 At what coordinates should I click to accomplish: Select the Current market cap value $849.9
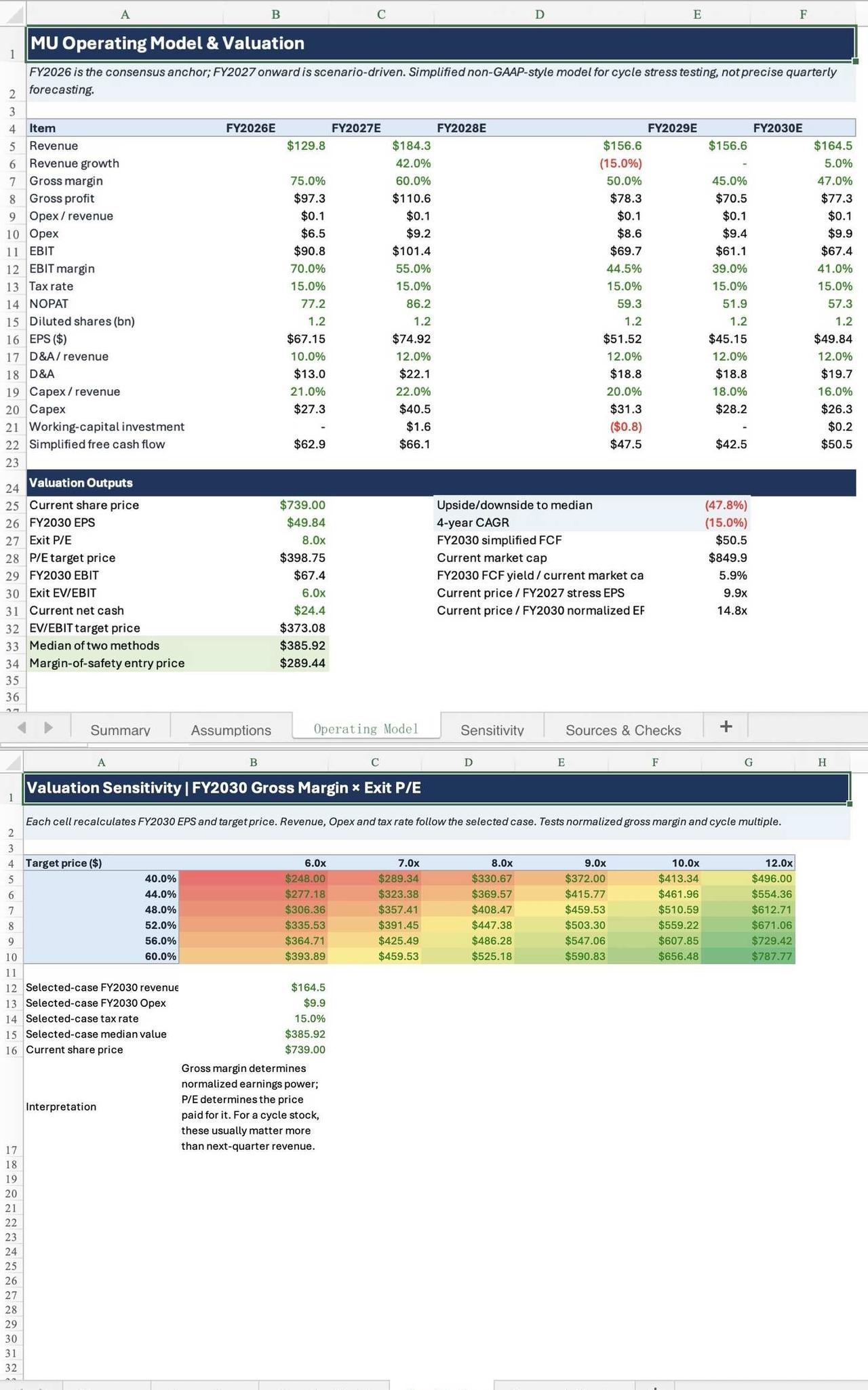(x=728, y=558)
